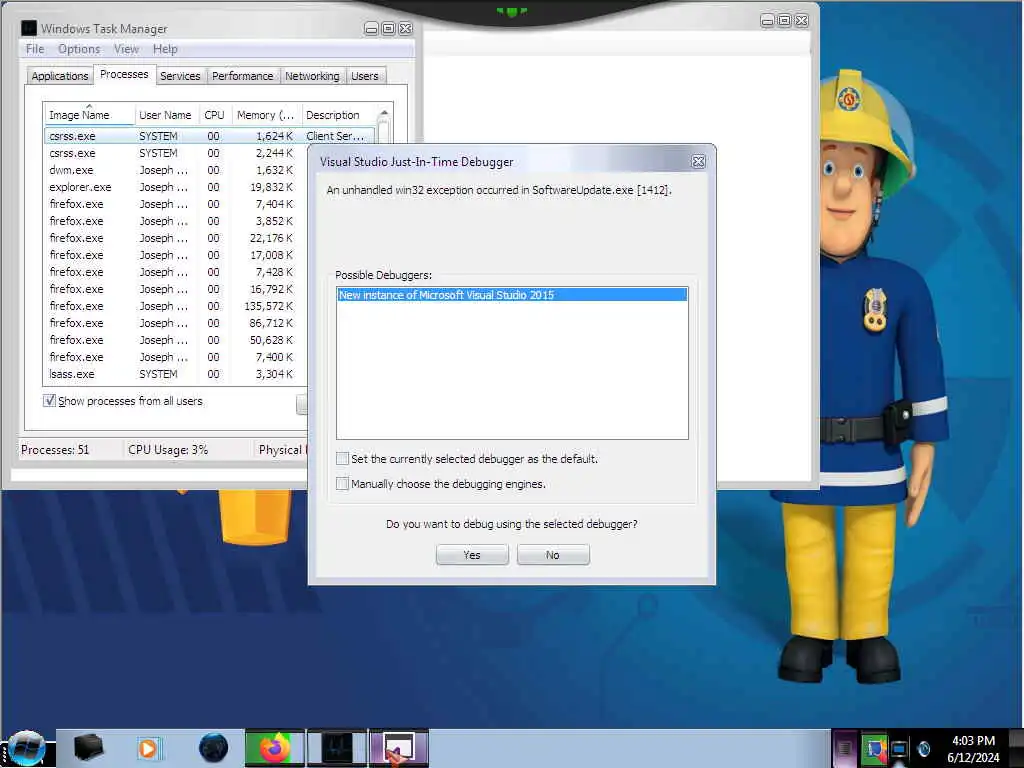Close the Just-In-Time Debugger dialog
1024x768 pixels.
tap(698, 161)
